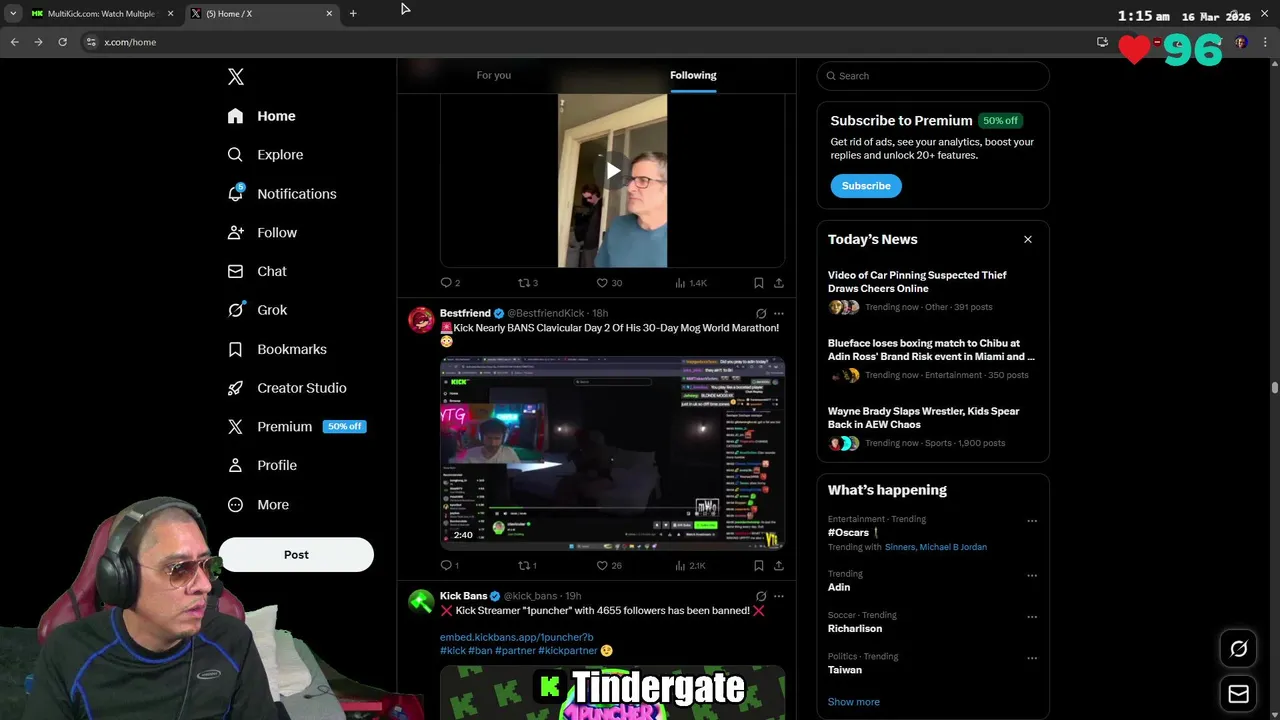Open options for the Adin trend

click(x=1032, y=576)
